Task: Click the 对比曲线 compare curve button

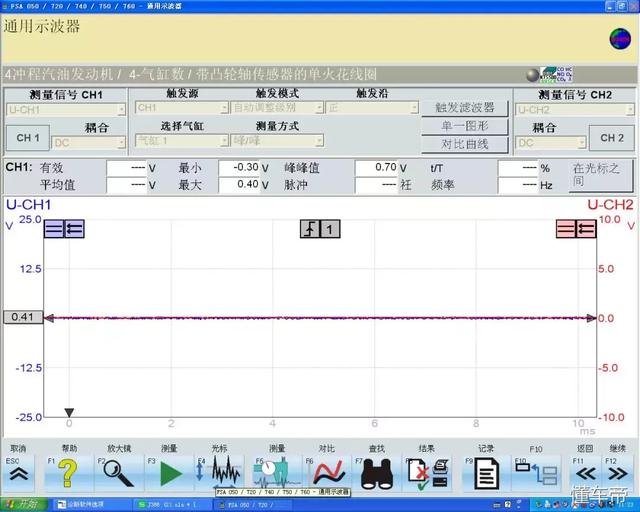Action: click(x=465, y=144)
